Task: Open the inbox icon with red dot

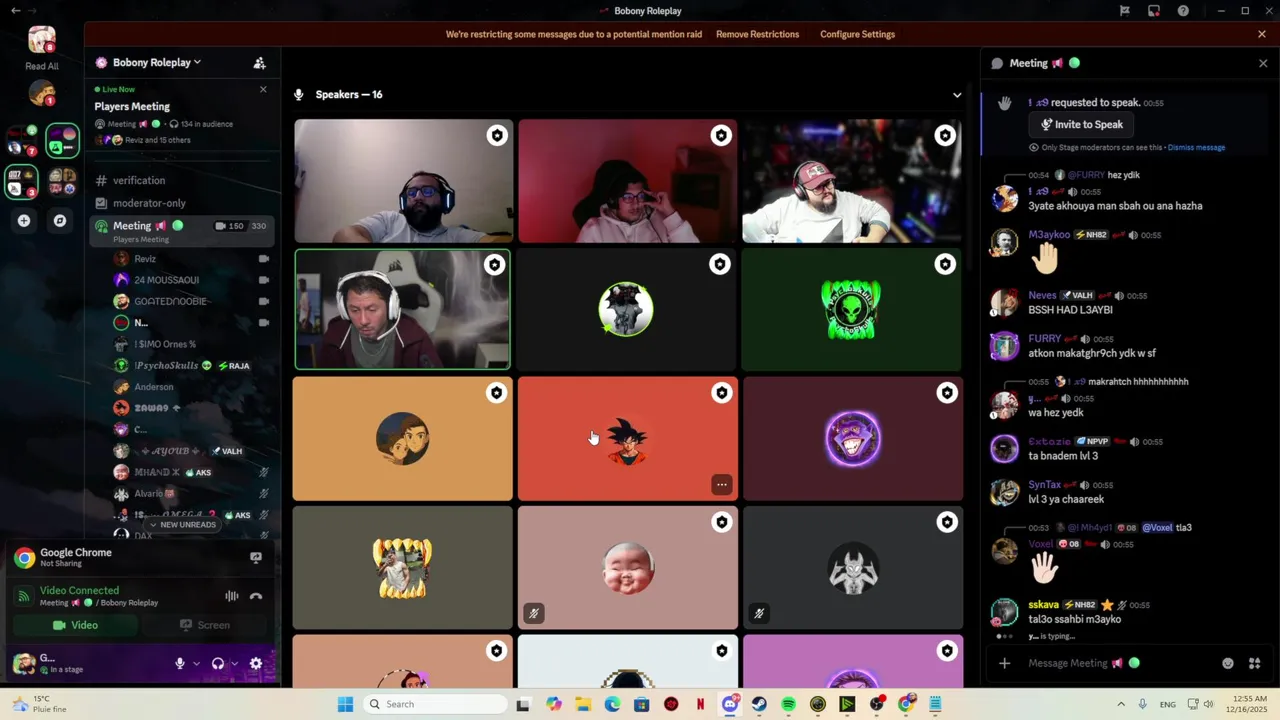Action: [1154, 11]
